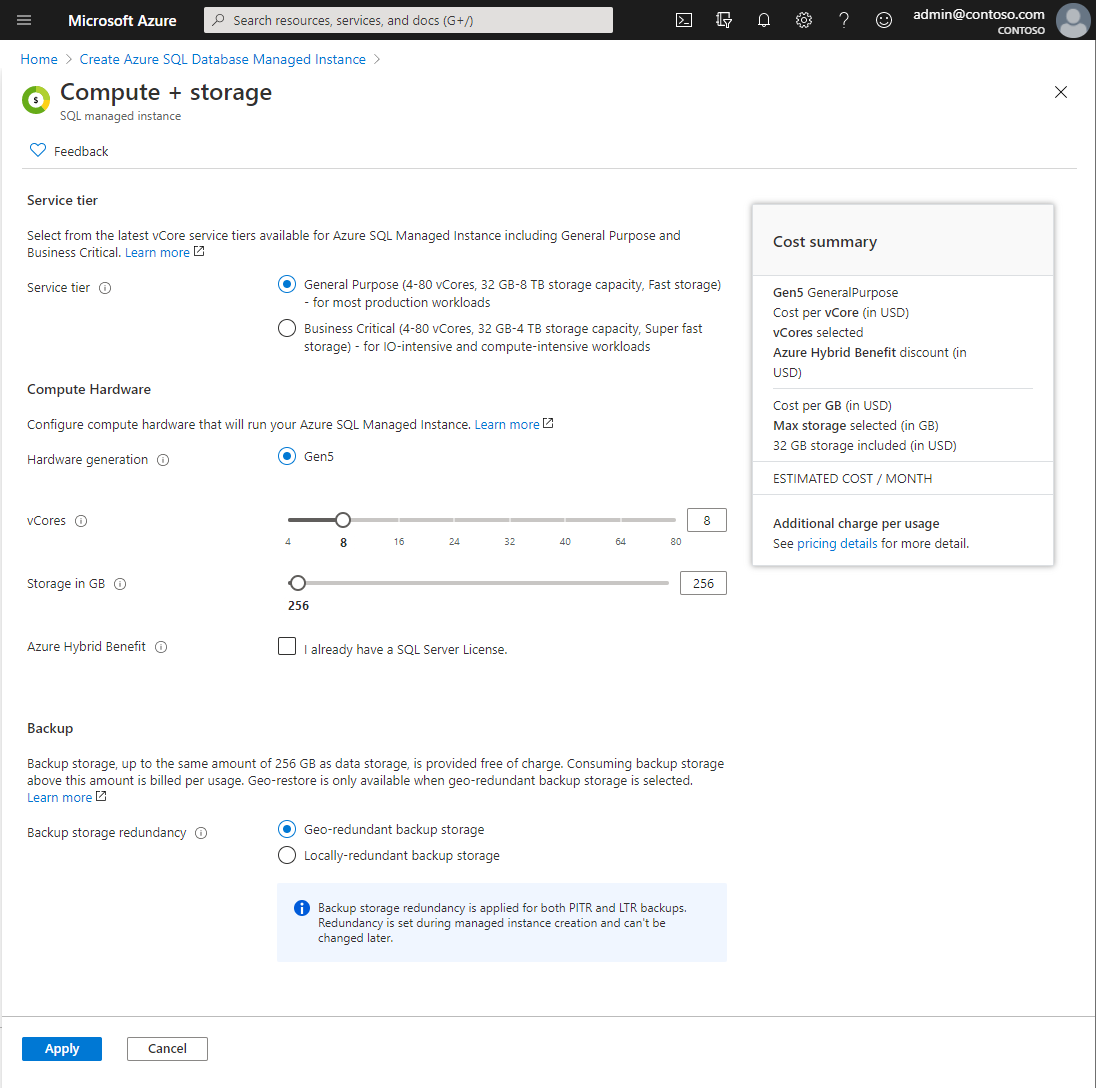Send a smiley feedback from the top bar
The height and width of the screenshot is (1088, 1096).
(x=883, y=20)
